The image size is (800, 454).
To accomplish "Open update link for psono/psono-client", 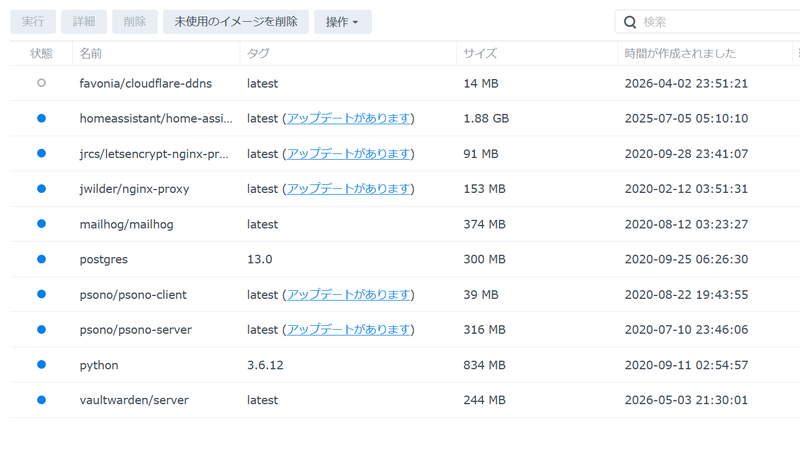I will click(x=348, y=294).
